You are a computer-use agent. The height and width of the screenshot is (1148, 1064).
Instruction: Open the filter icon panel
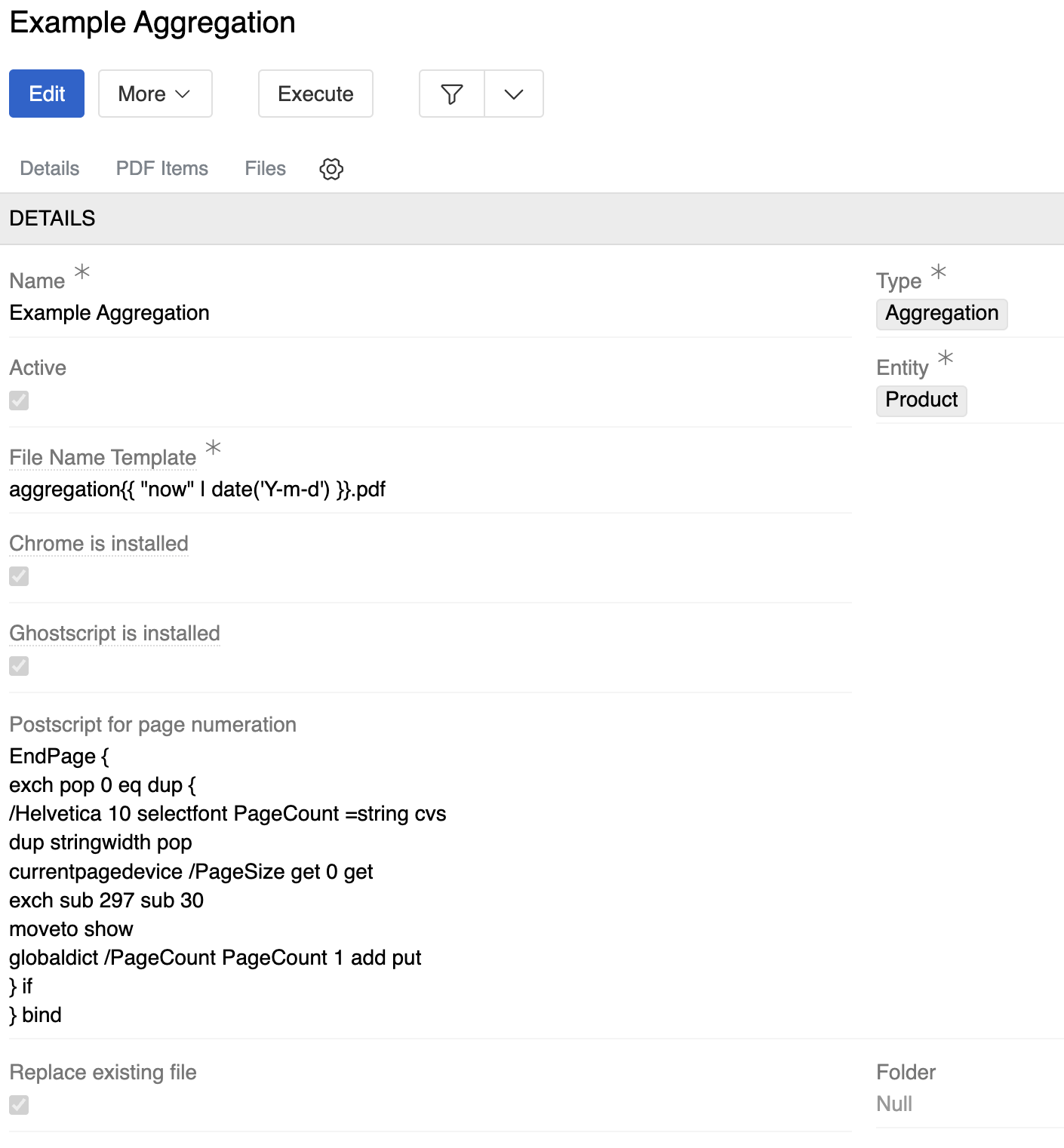coord(451,94)
